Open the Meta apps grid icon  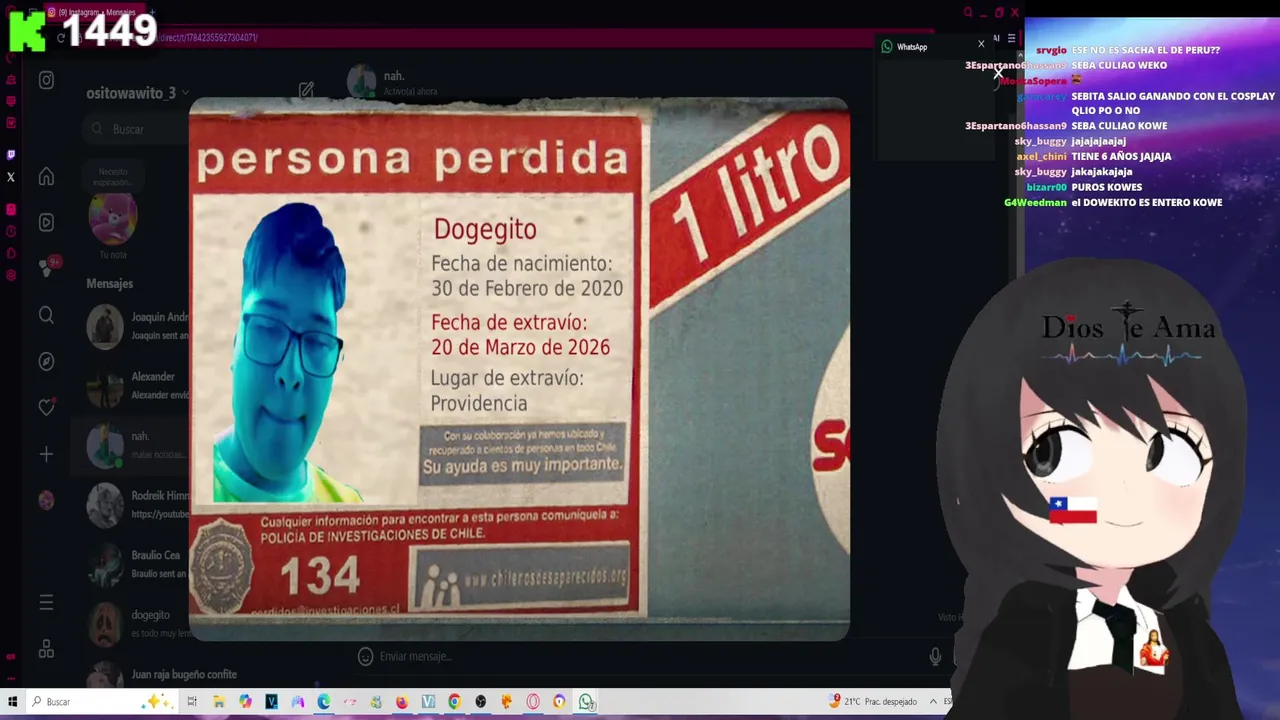tap(46, 650)
